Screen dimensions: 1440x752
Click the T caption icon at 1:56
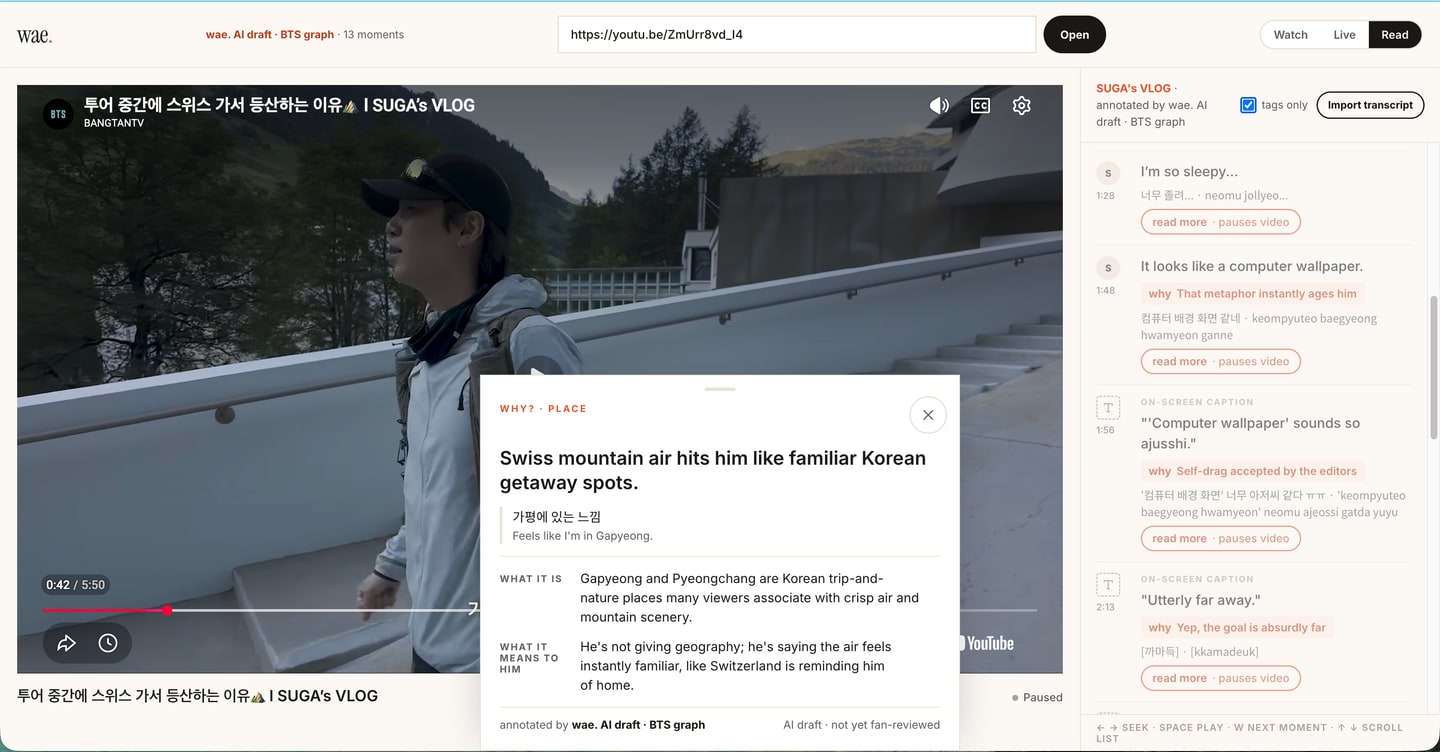(x=1108, y=407)
